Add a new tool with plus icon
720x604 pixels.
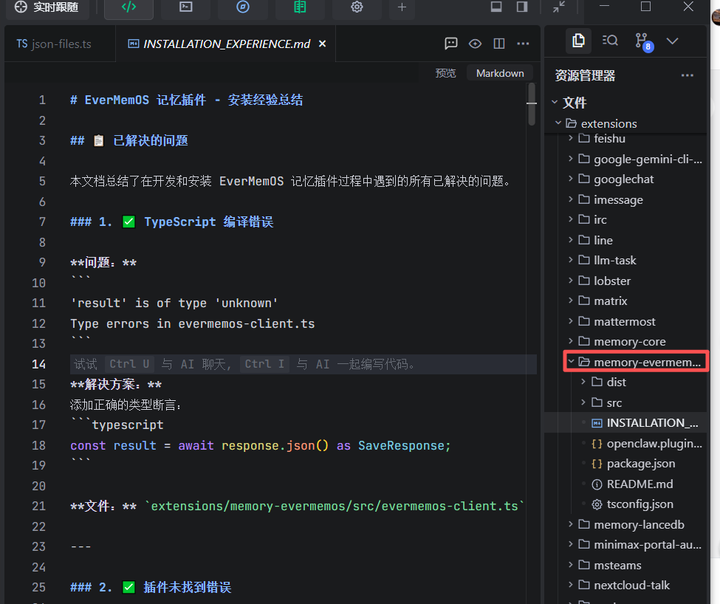(x=402, y=7)
